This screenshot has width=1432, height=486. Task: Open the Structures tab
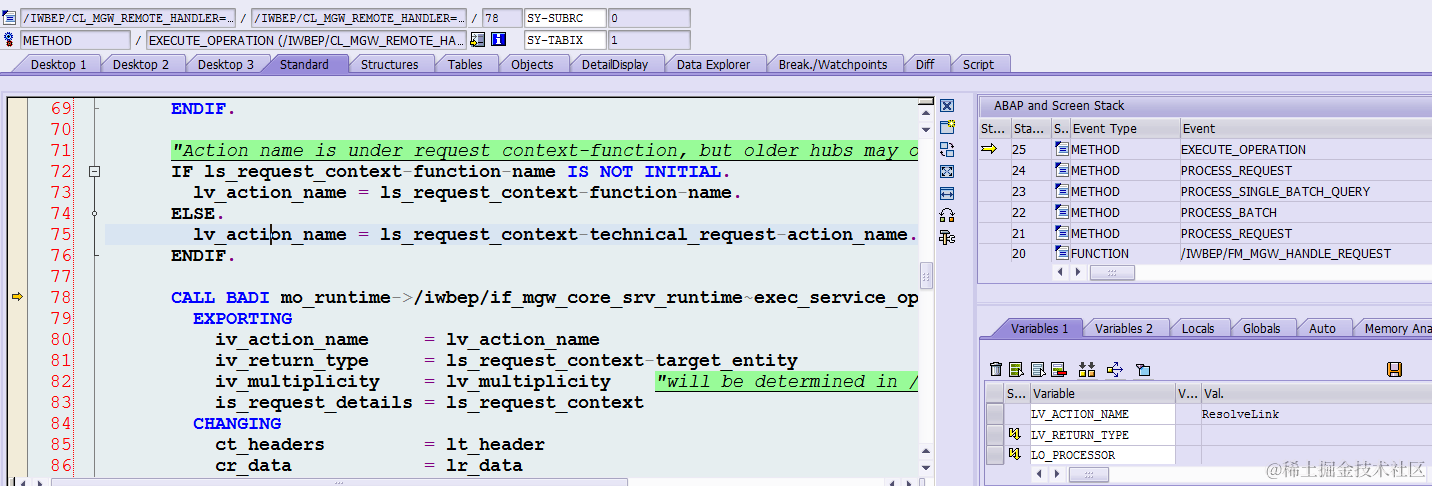389,64
